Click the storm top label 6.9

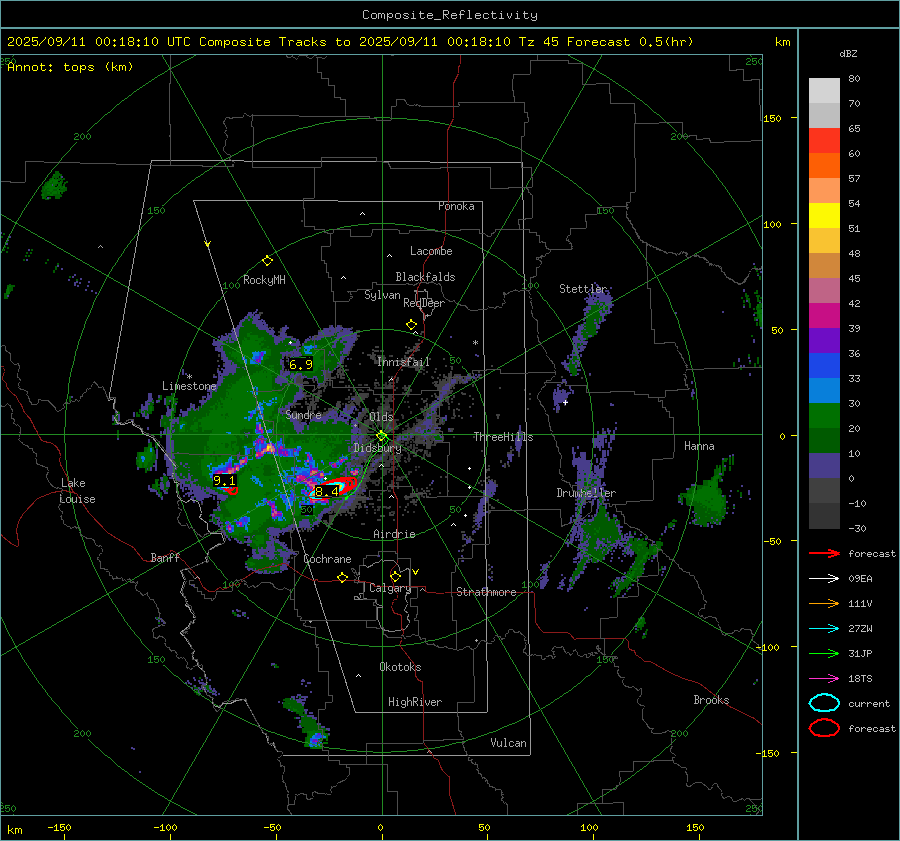point(300,365)
